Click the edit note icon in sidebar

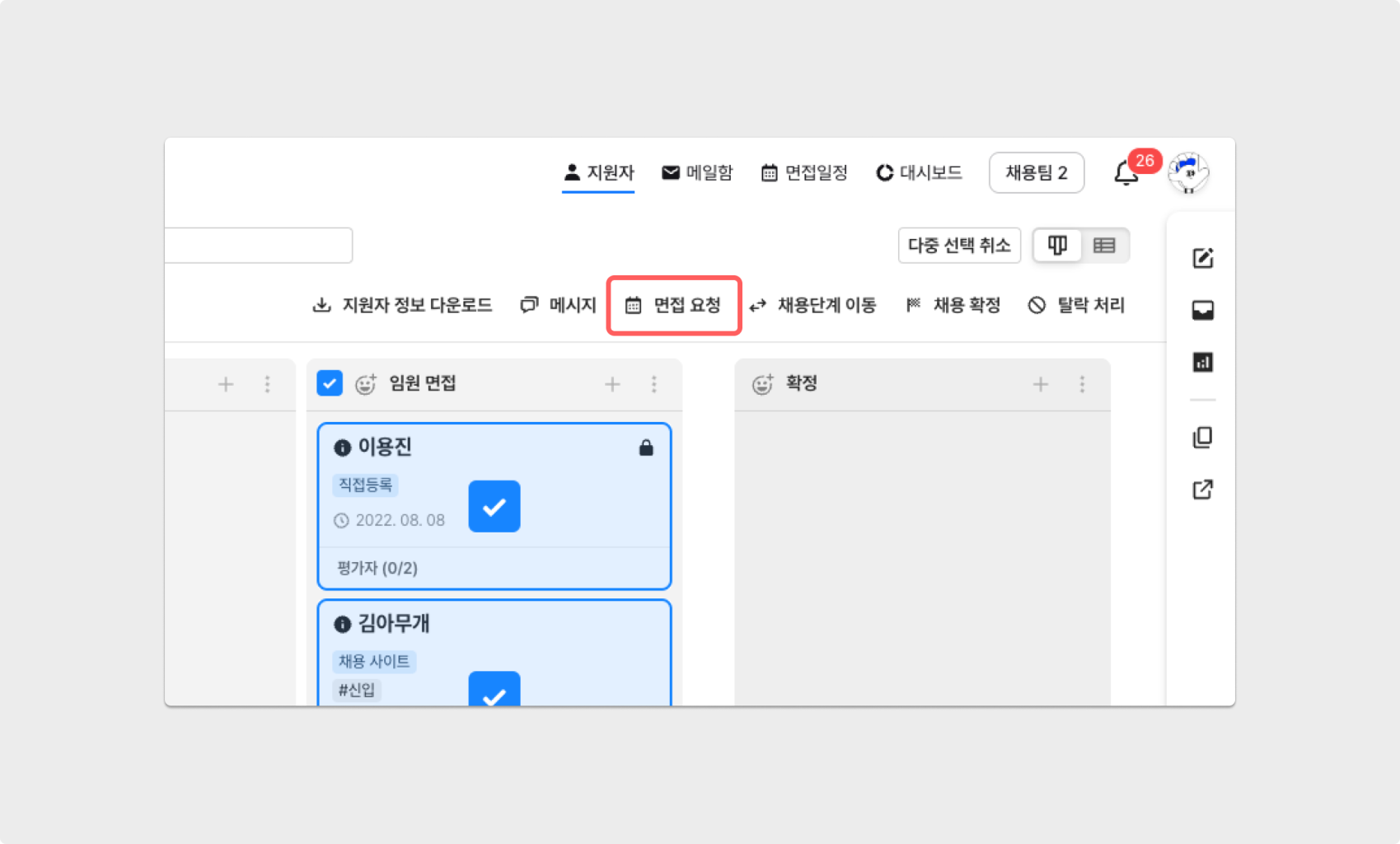(x=1203, y=258)
